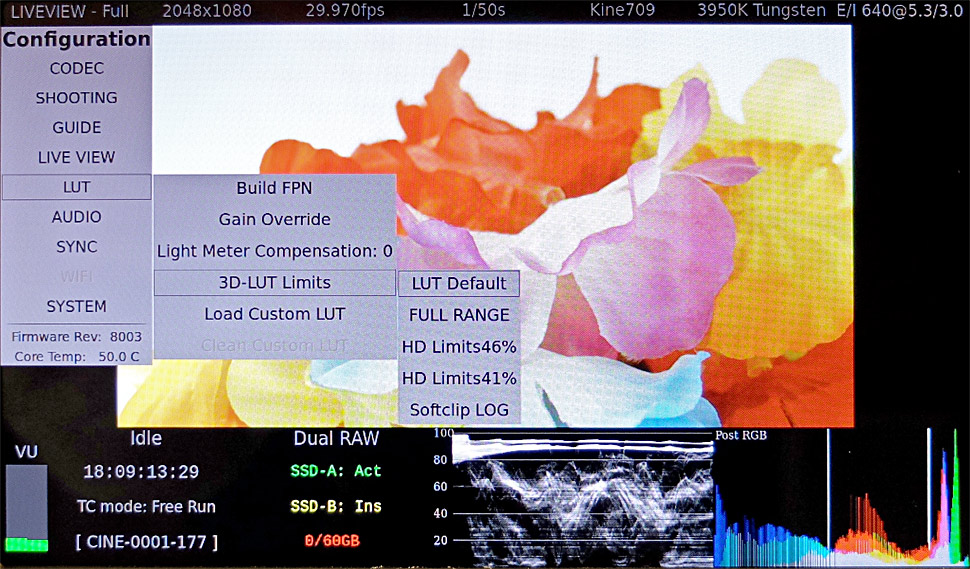The image size is (970, 569).
Task: Choose the LUT Default option
Action: (459, 283)
